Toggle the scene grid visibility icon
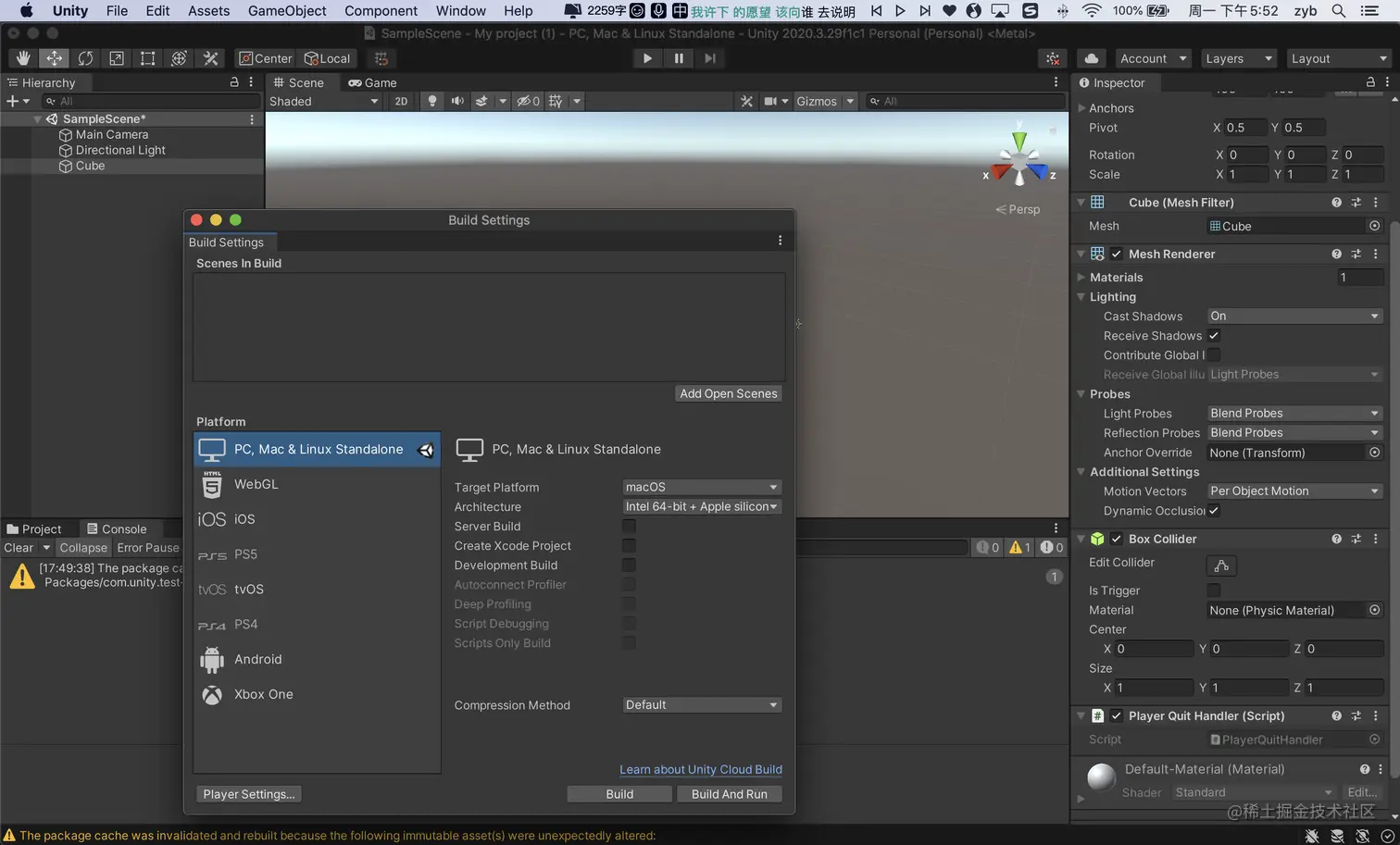This screenshot has width=1400, height=845. click(556, 101)
